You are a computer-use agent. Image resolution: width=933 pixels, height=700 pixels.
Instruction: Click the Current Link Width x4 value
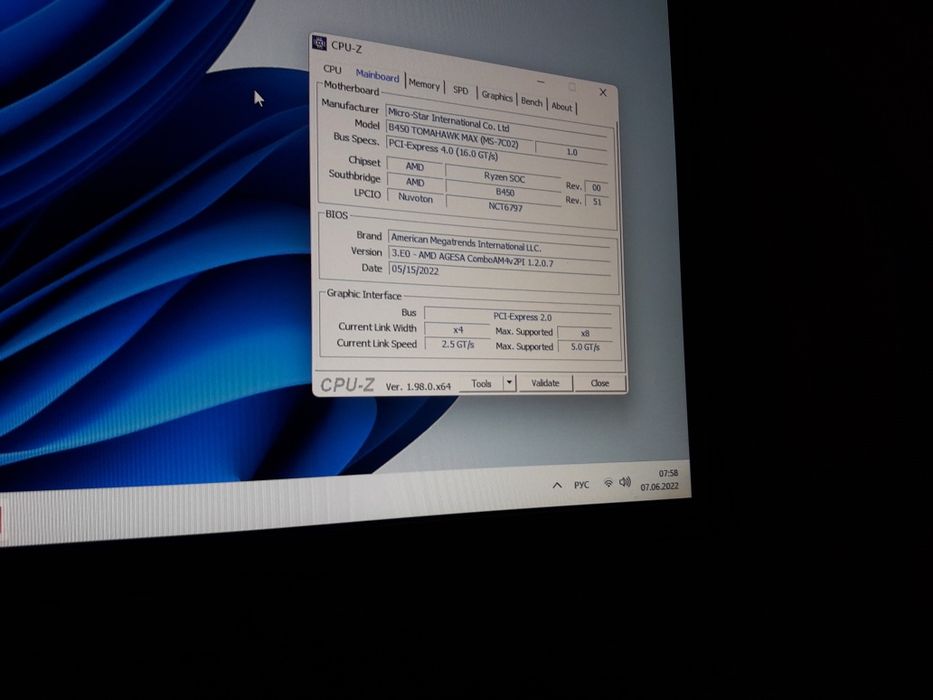point(458,330)
